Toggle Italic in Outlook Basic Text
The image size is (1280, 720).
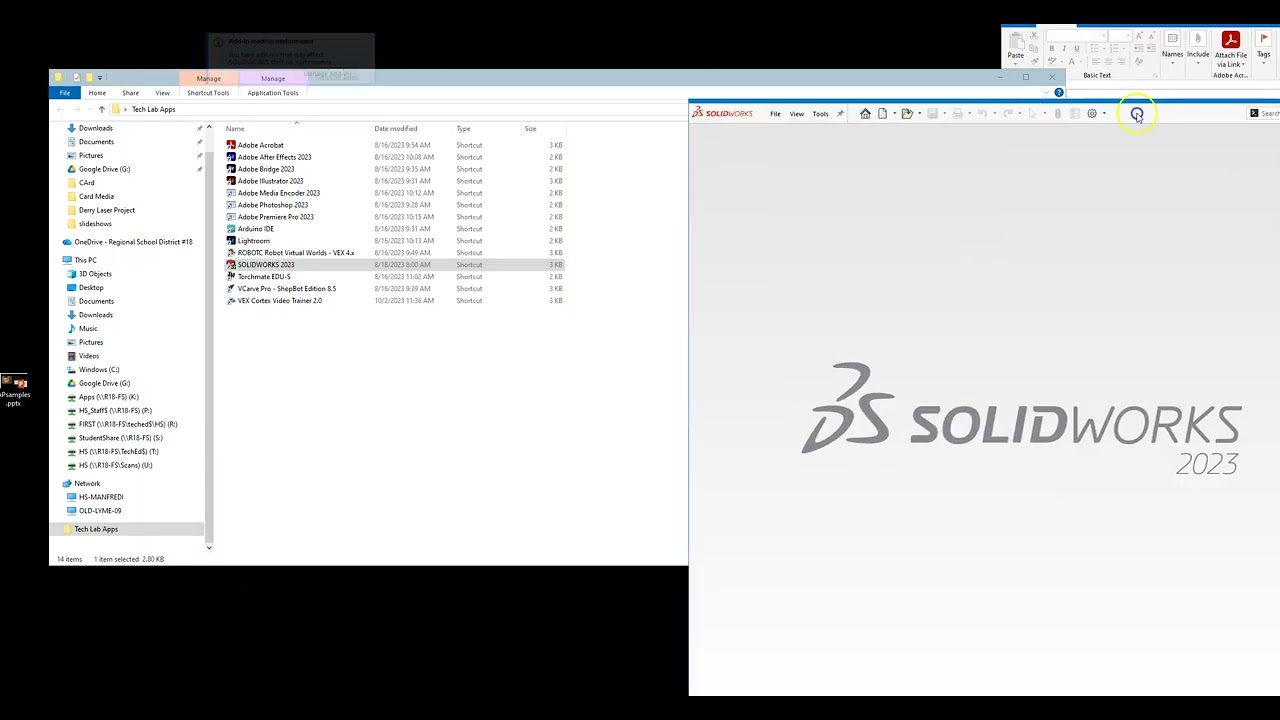(1063, 49)
